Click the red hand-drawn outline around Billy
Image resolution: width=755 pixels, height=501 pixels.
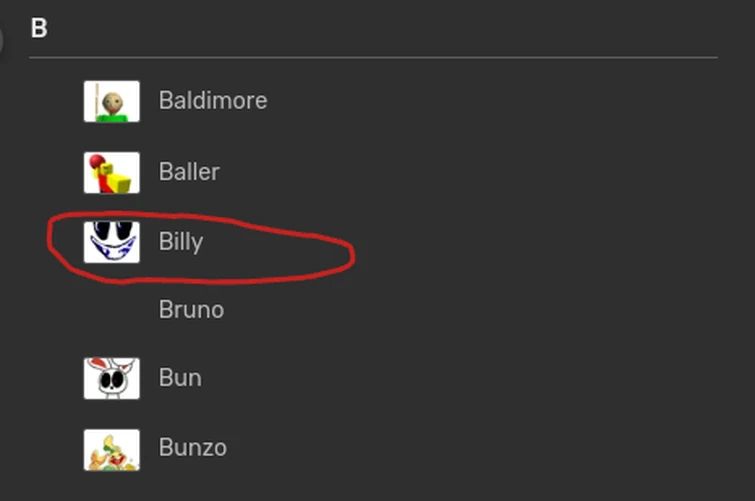click(x=352, y=255)
